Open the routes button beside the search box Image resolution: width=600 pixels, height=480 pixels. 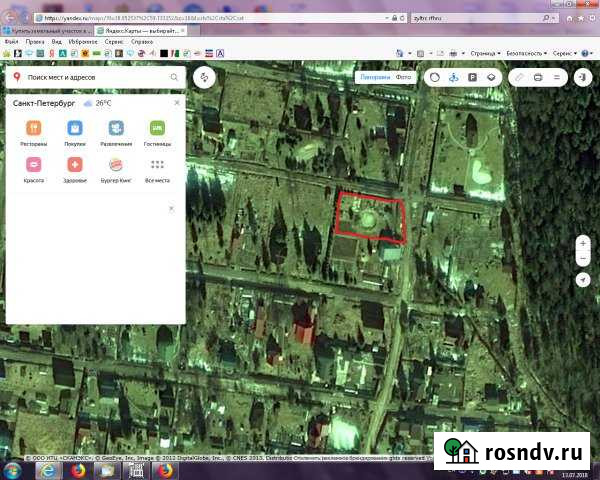pos(205,77)
